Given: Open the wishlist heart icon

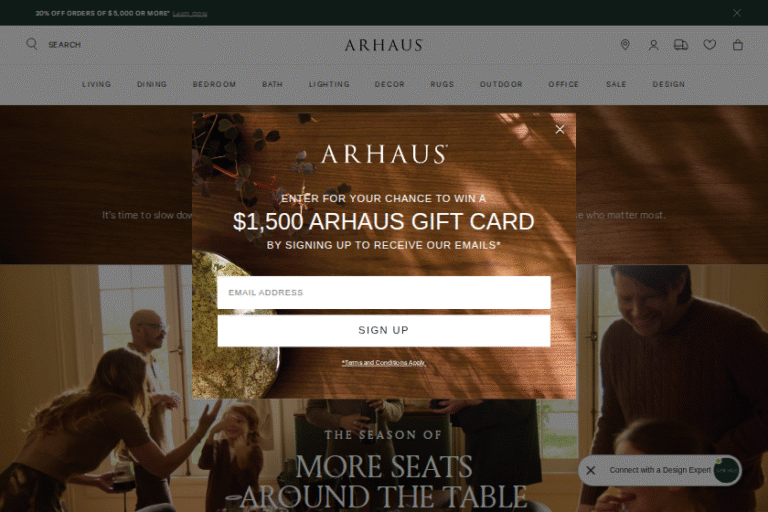Looking at the screenshot, I should click(710, 45).
